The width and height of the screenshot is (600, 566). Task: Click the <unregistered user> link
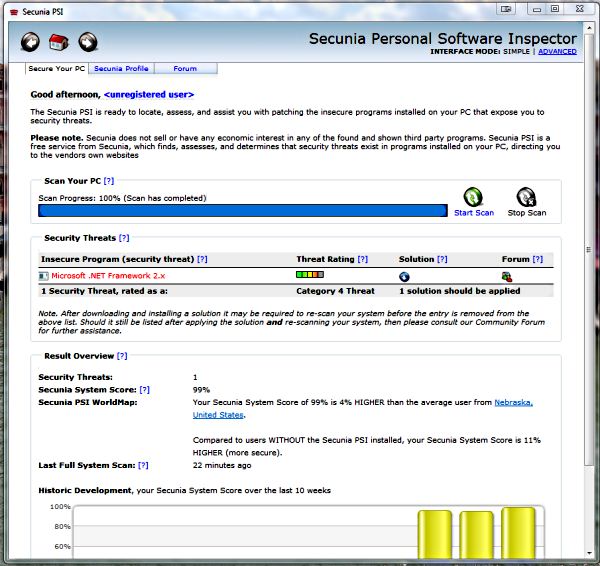[149, 95]
